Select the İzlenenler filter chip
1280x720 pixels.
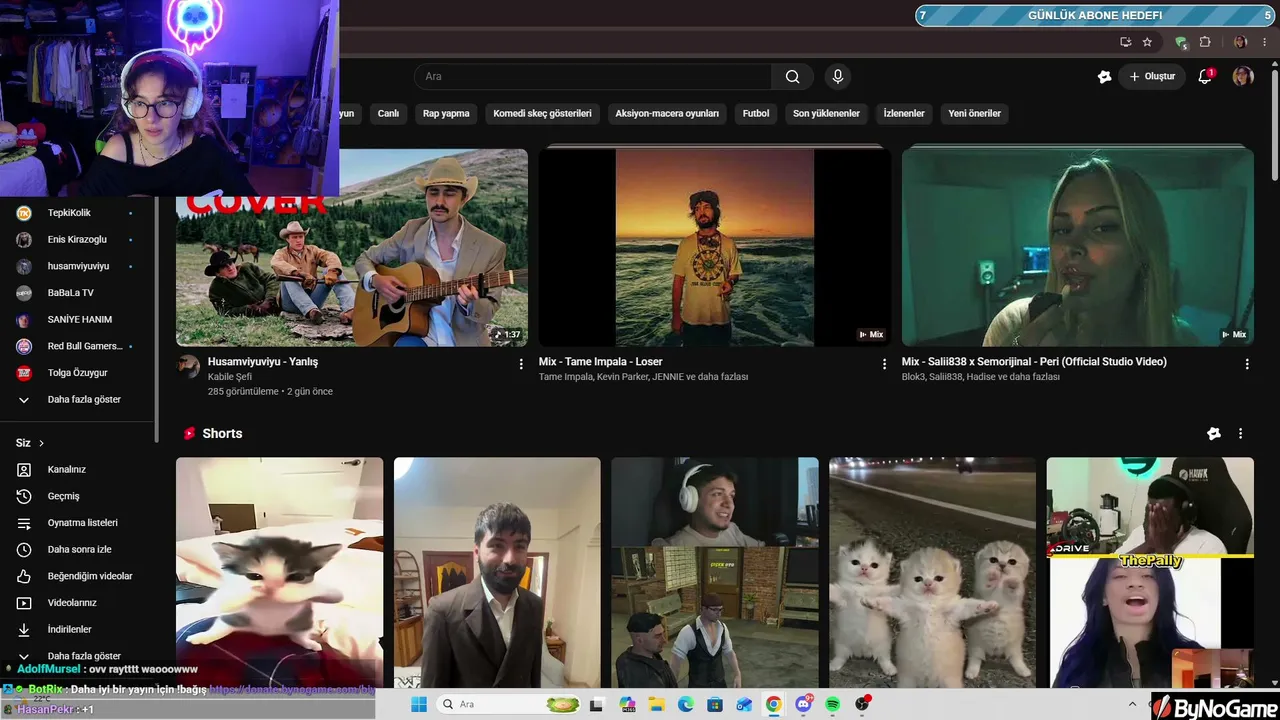click(904, 114)
